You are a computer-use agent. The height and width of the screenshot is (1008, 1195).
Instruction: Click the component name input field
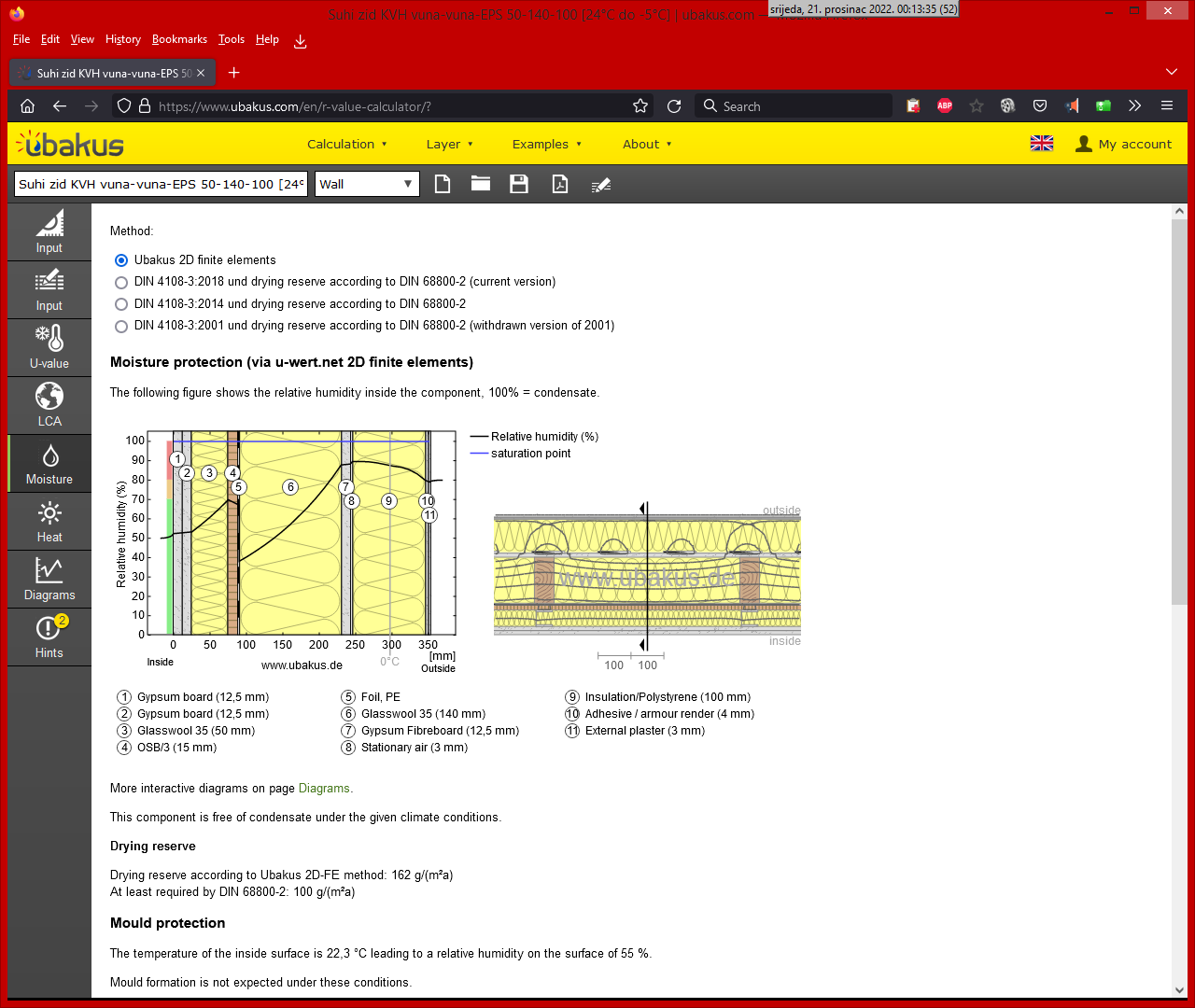[x=162, y=184]
